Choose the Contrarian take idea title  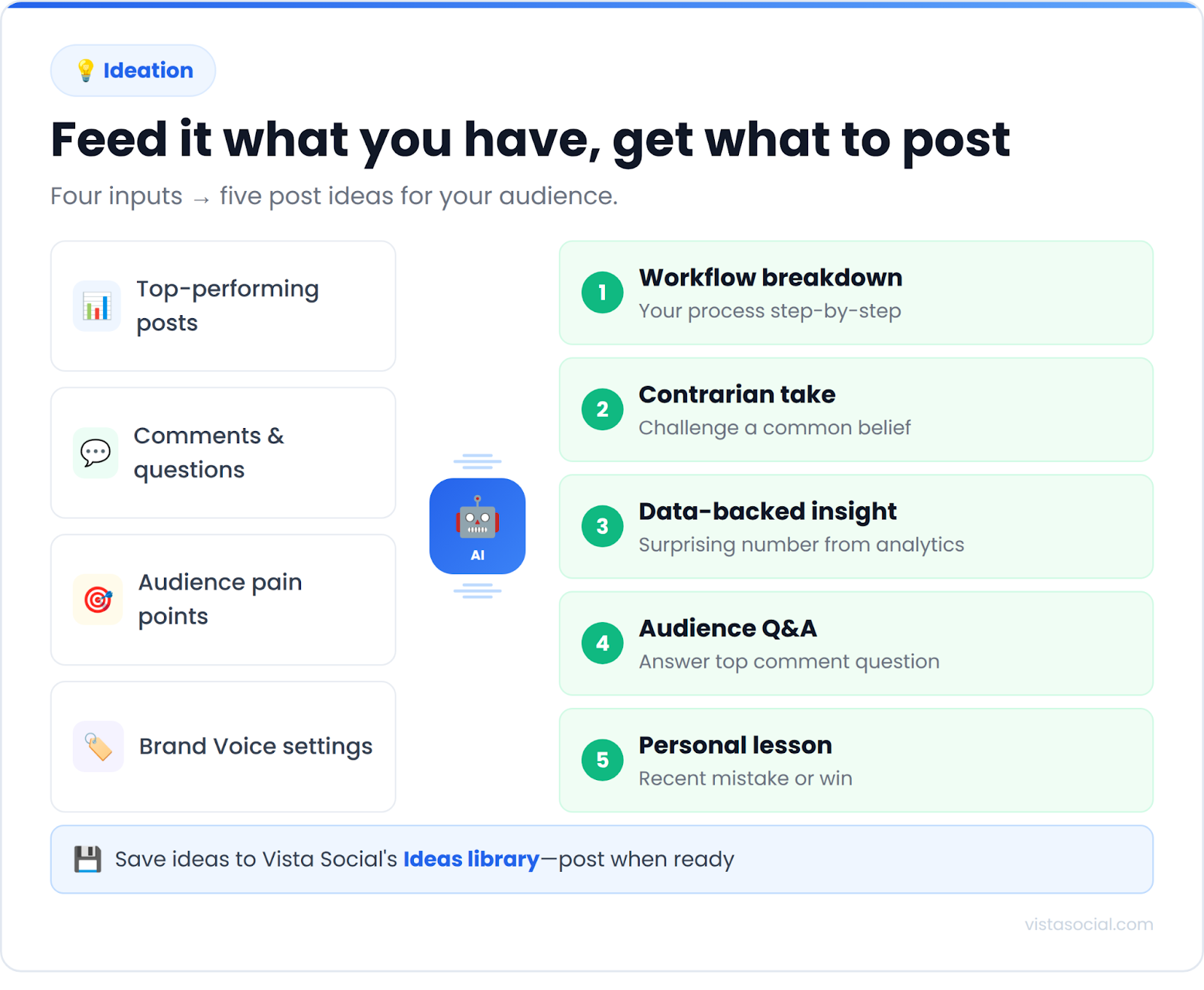point(737,394)
